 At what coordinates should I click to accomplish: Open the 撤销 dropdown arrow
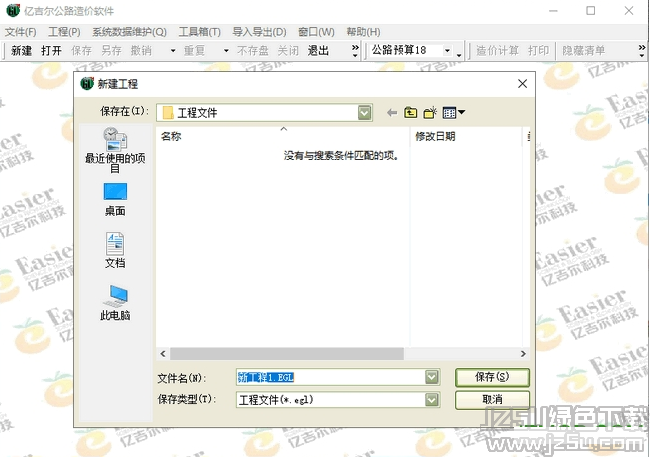click(173, 51)
